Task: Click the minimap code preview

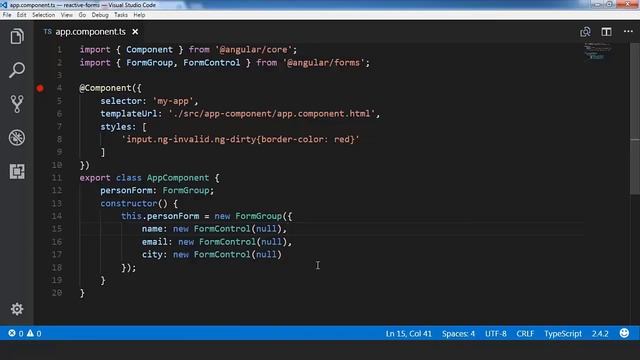Action: pyautogui.click(x=598, y=51)
